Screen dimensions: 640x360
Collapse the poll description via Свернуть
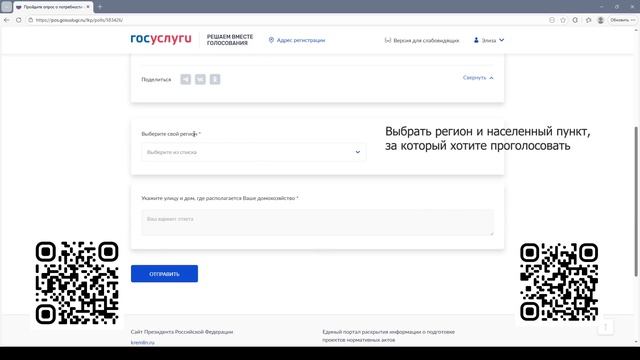coord(478,78)
